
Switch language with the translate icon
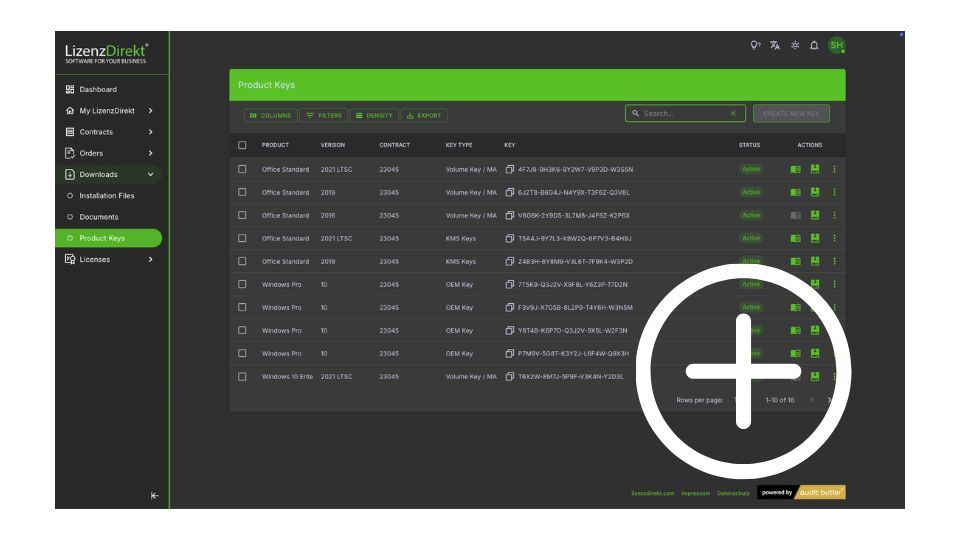pos(775,45)
